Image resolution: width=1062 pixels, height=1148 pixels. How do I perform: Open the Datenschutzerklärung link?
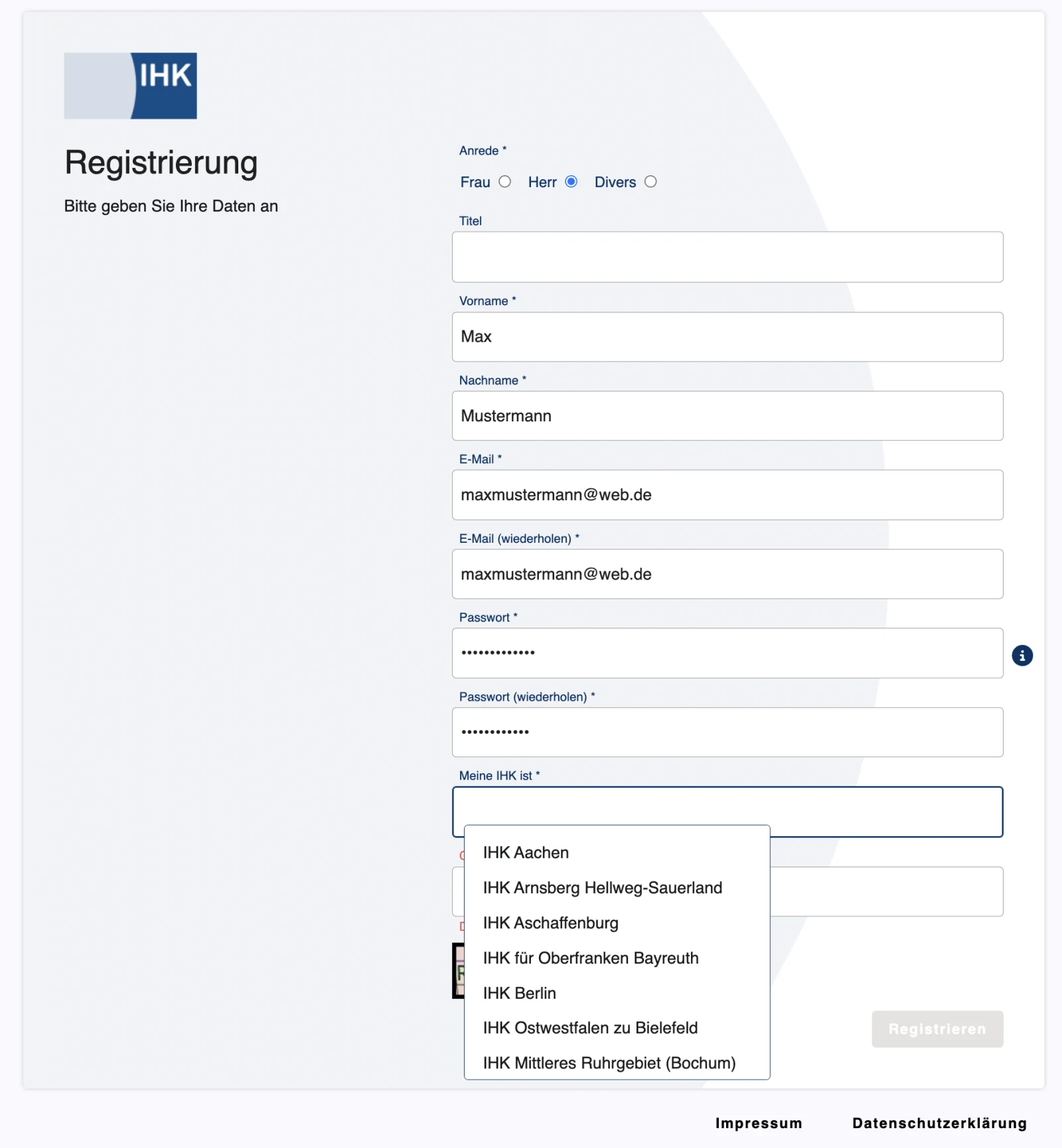pos(940,1123)
